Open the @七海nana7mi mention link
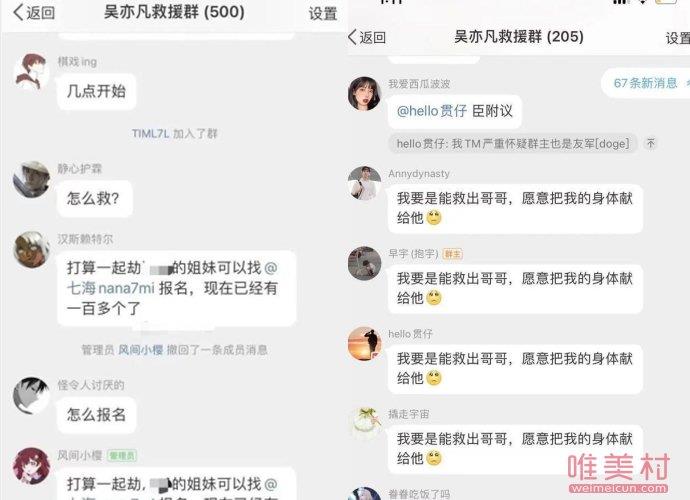The image size is (690, 500). tap(172, 278)
